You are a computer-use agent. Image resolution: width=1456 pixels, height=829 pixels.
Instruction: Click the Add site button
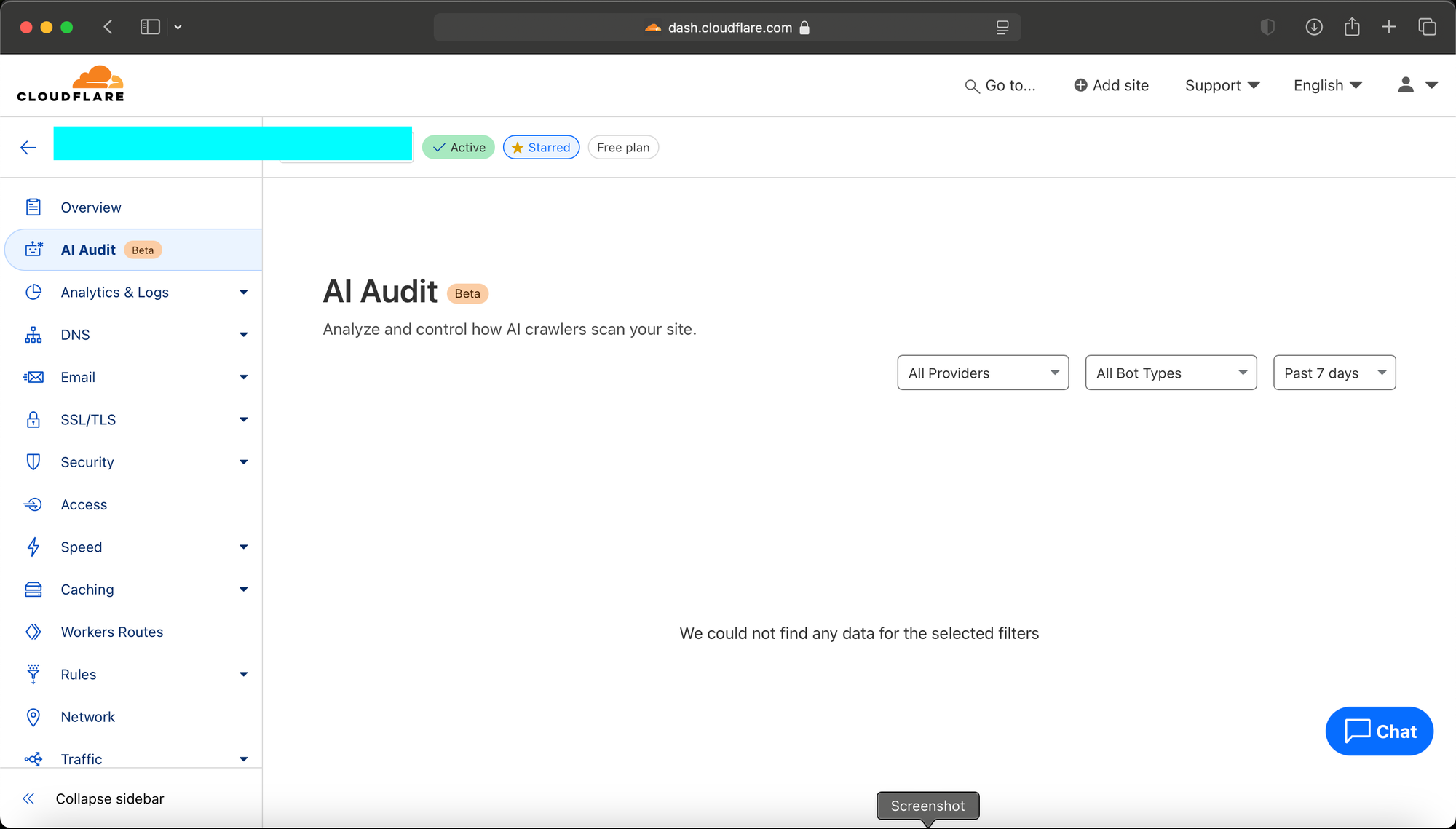coord(1111,85)
